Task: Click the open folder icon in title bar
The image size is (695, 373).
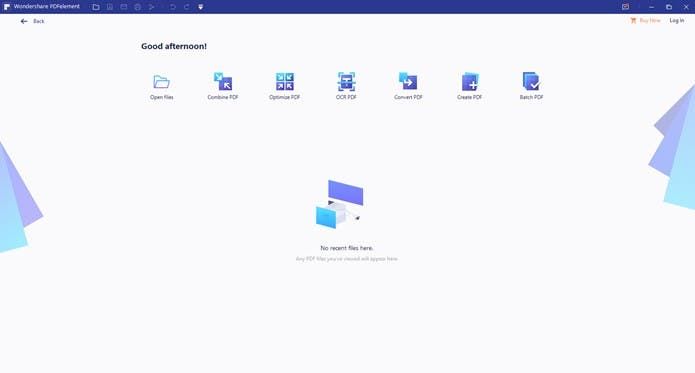Action: (96, 7)
